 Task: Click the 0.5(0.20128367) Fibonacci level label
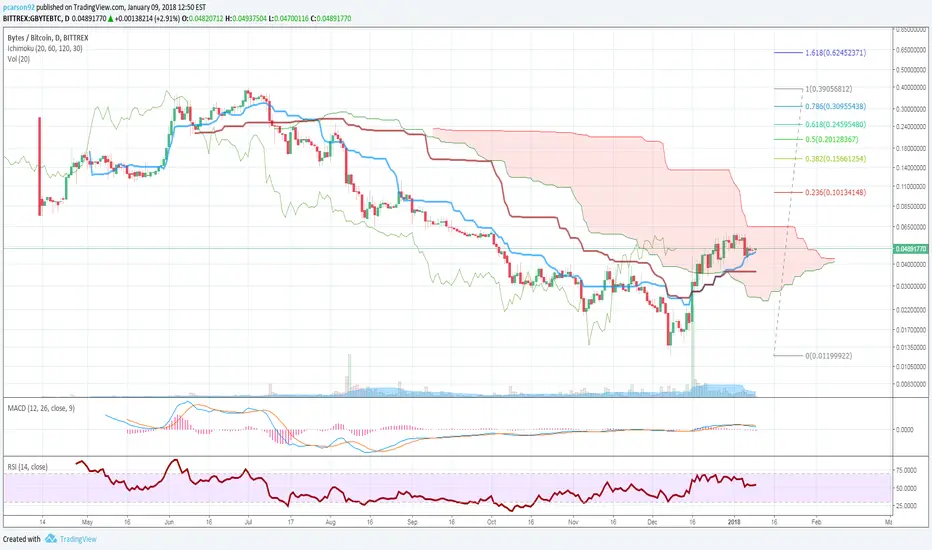pyautogui.click(x=832, y=140)
